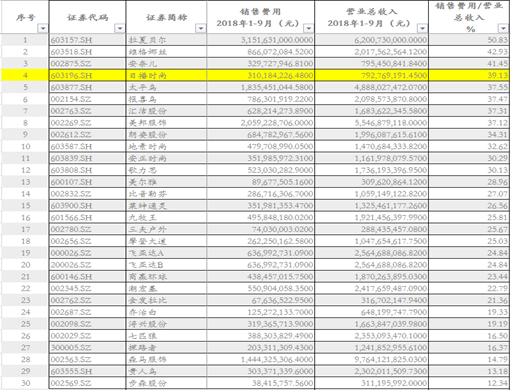Image resolution: width=511 pixels, height=390 pixels.
Task: Open the 营业总收入 column filter dropdown
Action: pyautogui.click(x=422, y=28)
